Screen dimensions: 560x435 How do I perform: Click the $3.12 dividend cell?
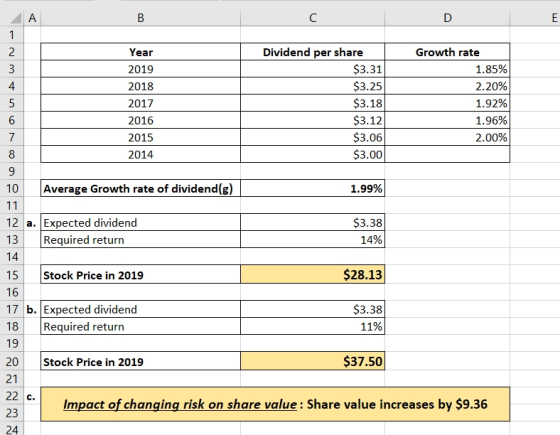(312, 120)
